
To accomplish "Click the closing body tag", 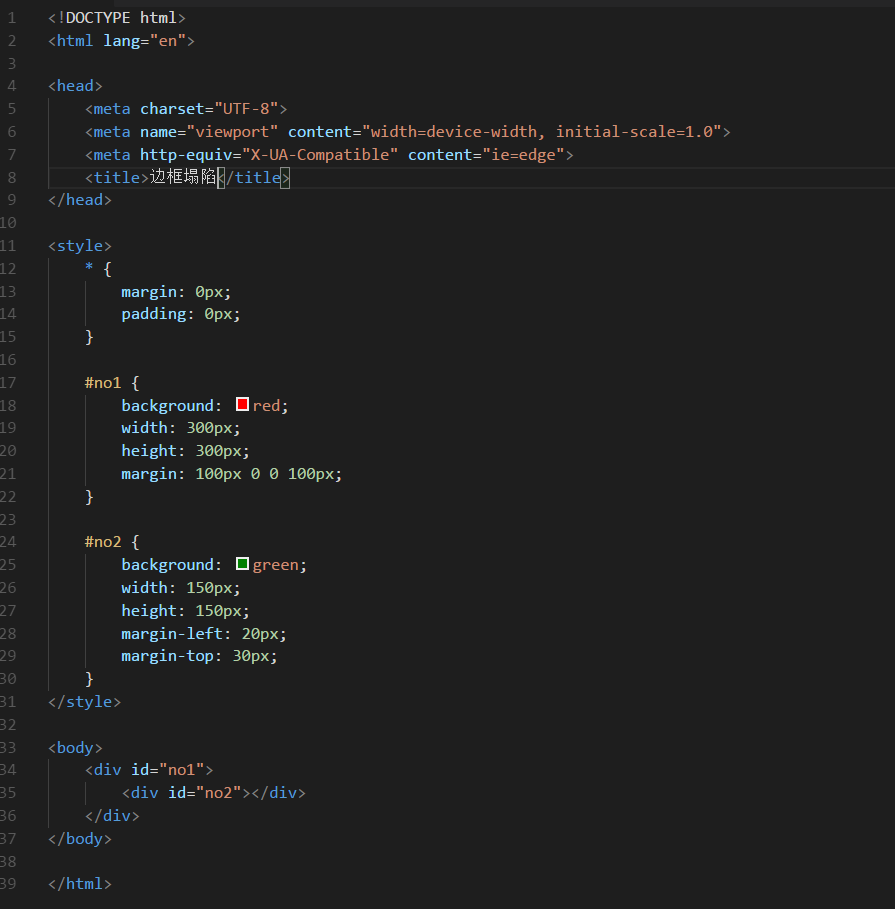I will [x=80, y=839].
